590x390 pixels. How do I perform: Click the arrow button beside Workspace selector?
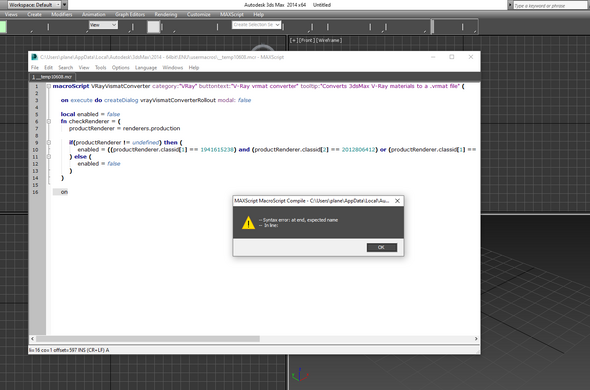pyautogui.click(x=65, y=5)
